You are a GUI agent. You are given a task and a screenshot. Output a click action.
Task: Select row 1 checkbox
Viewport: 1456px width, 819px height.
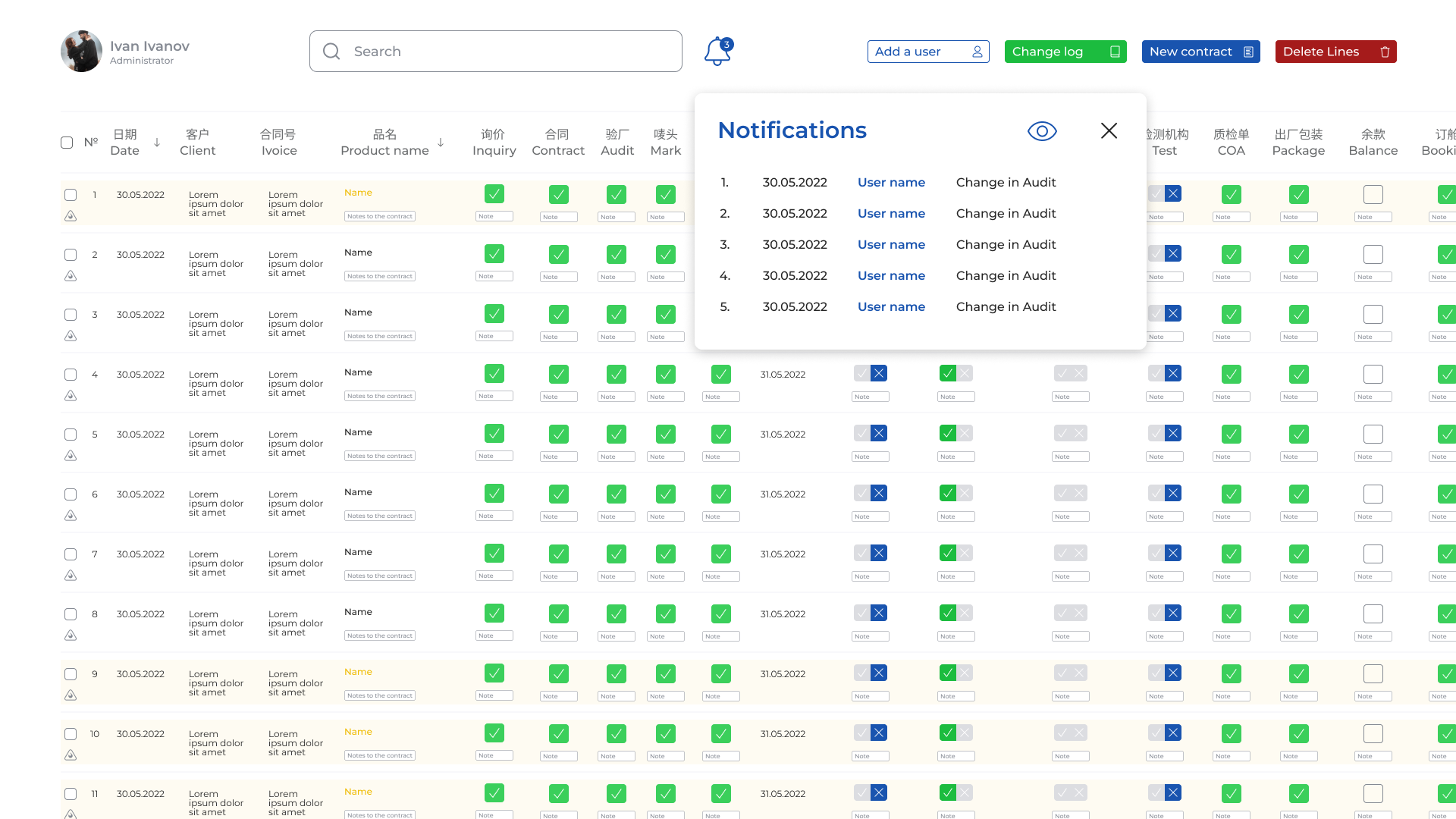coord(71,195)
